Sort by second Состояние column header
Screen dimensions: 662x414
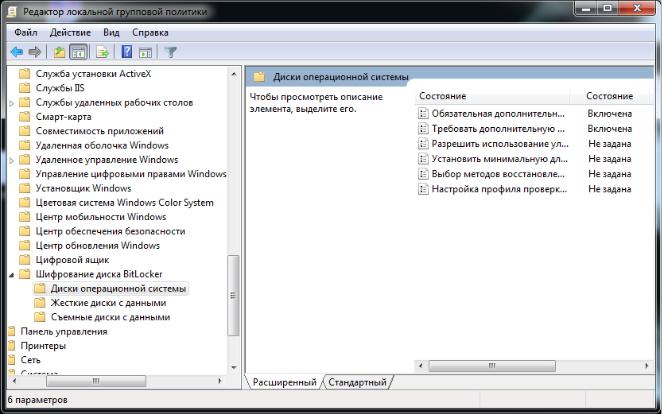(609, 96)
